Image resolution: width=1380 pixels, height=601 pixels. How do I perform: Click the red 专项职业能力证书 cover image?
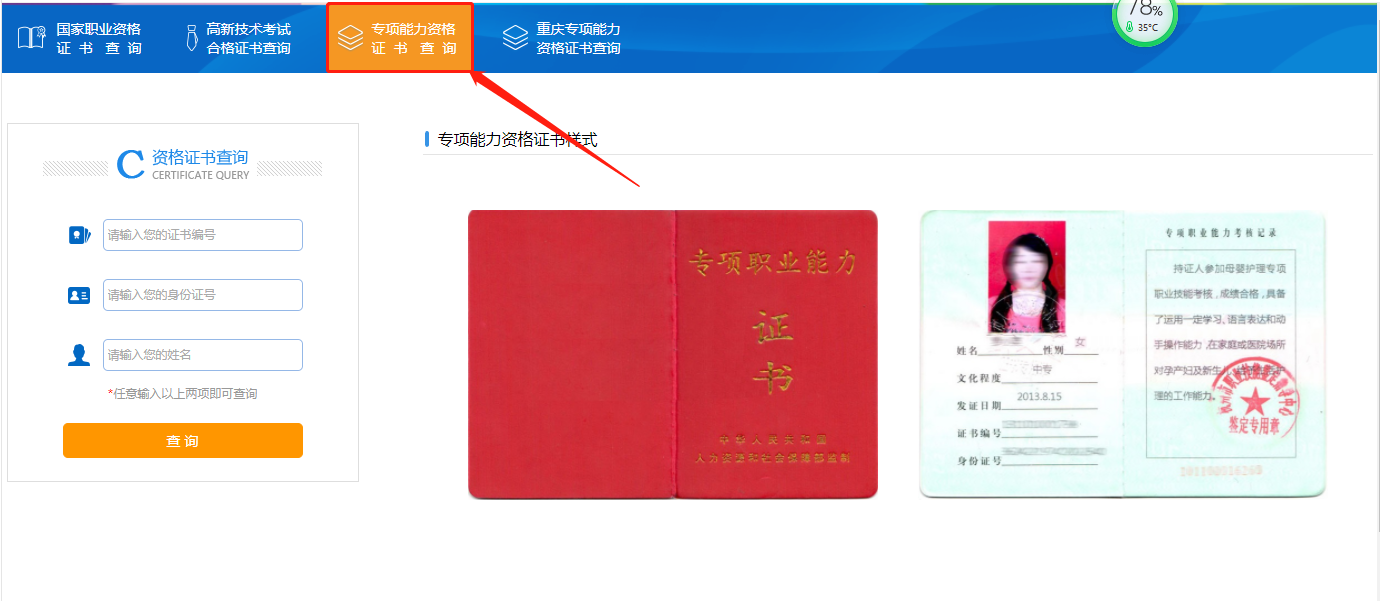pyautogui.click(x=673, y=354)
